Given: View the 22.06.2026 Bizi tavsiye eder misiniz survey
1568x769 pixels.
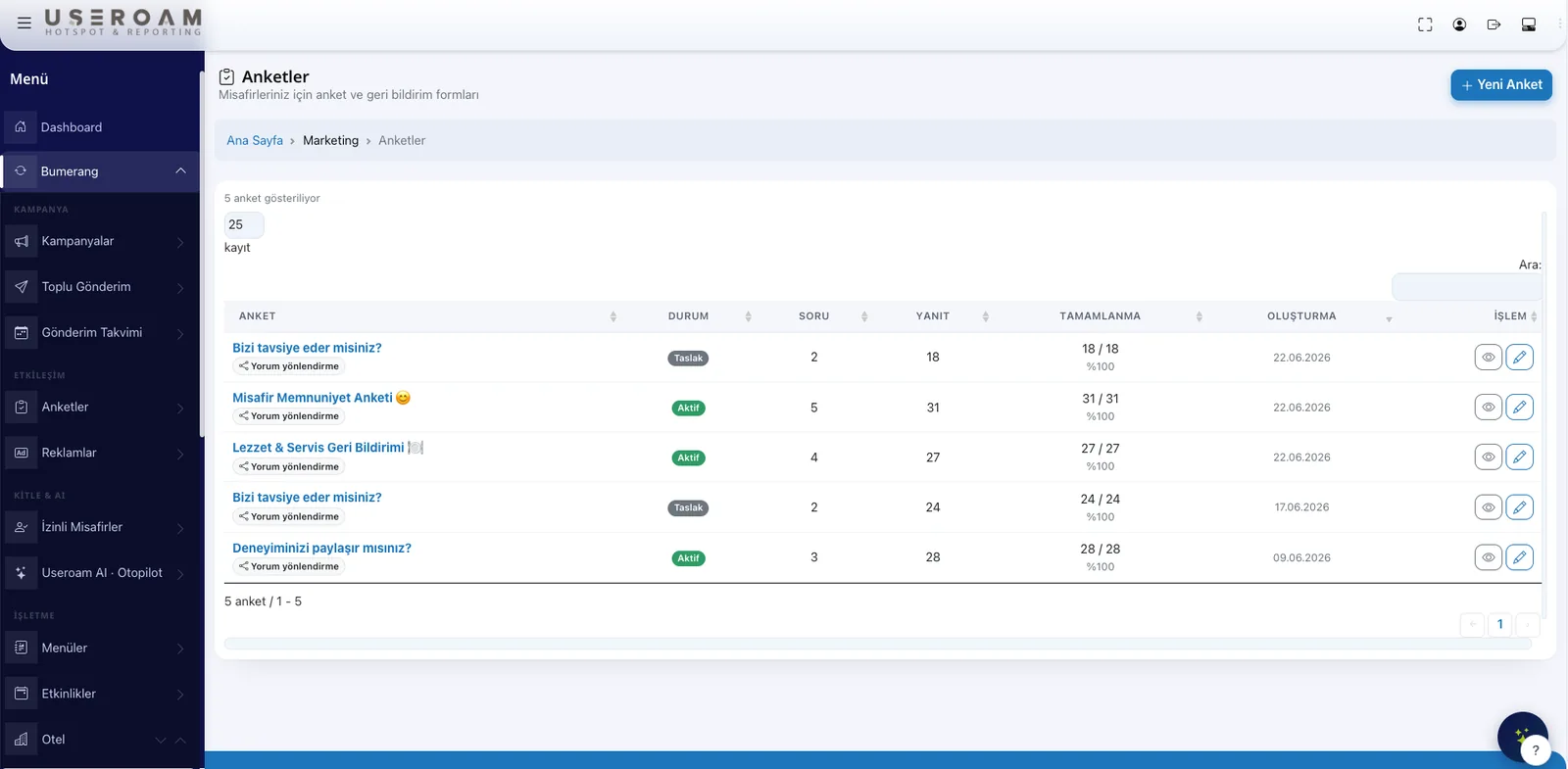Looking at the screenshot, I should tap(1488, 358).
